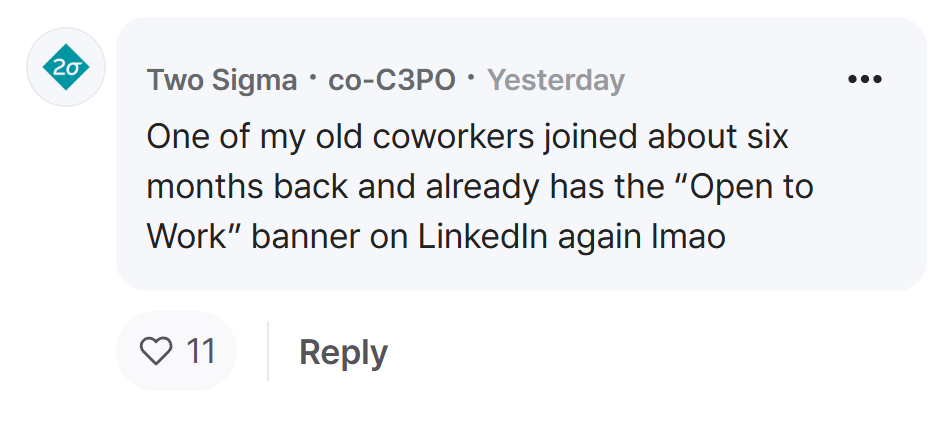
Task: Click the like count number 11
Action: [201, 351]
